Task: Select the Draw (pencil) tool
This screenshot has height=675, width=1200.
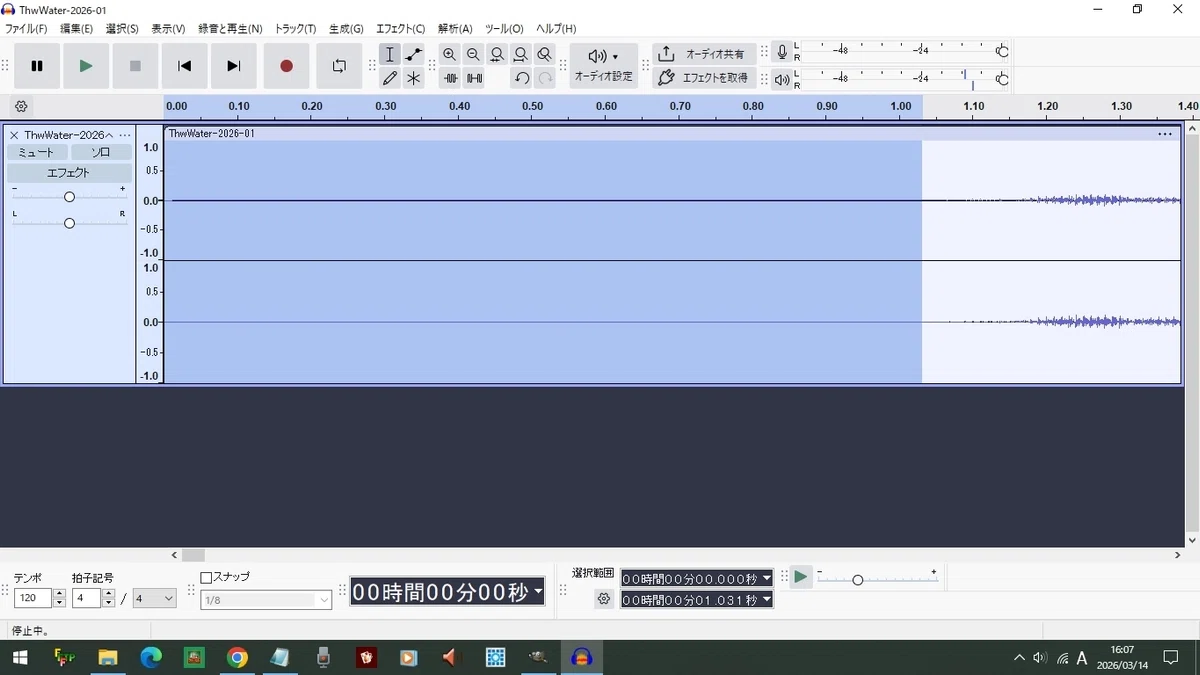Action: pos(390,78)
